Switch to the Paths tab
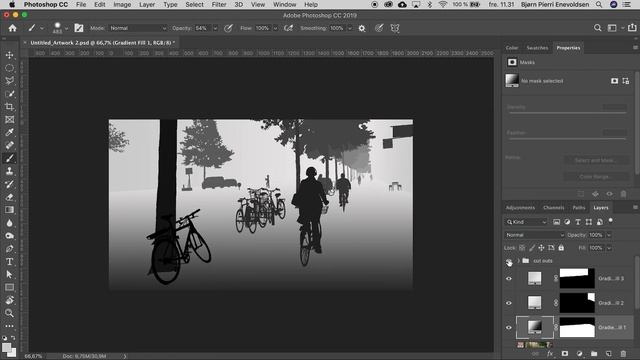The height and width of the screenshot is (360, 640). click(579, 208)
